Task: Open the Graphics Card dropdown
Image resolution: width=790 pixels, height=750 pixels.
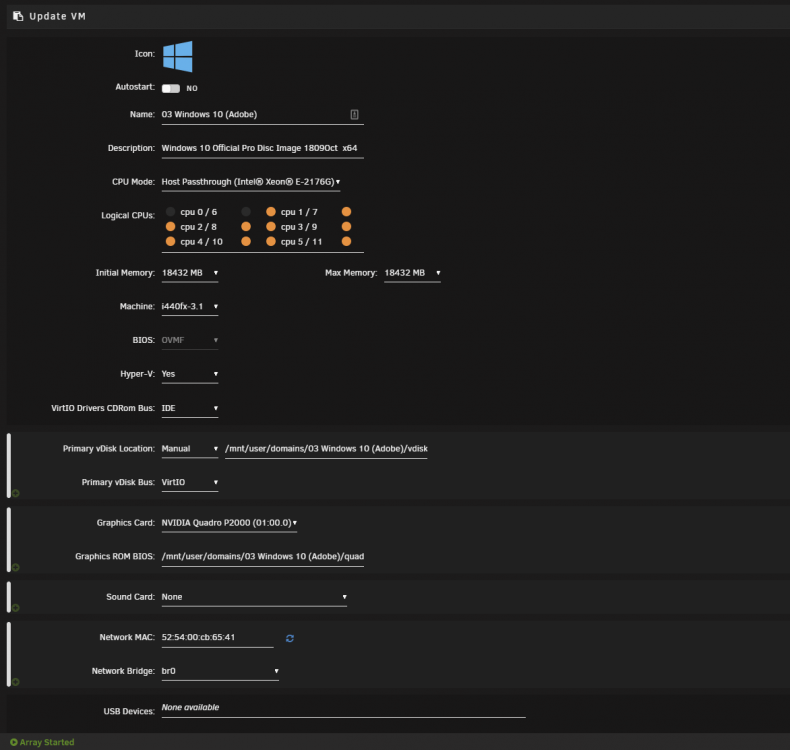Action: click(x=229, y=523)
